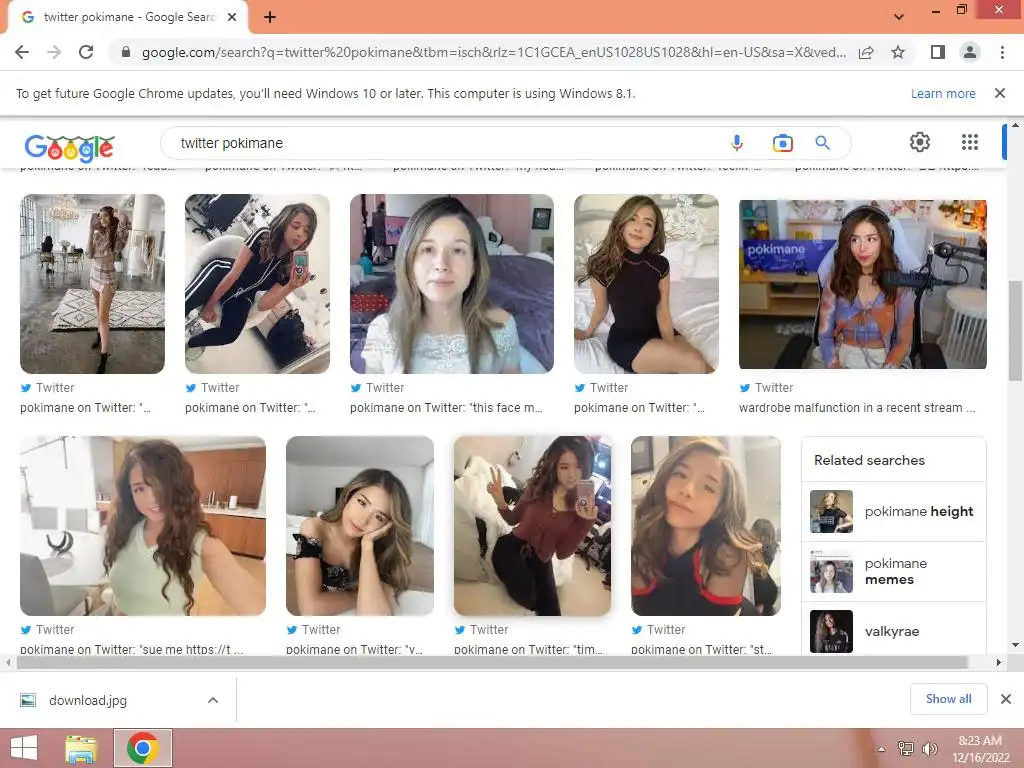
Task: Open the 'Learn more' link about Chrome updates
Action: [x=943, y=93]
